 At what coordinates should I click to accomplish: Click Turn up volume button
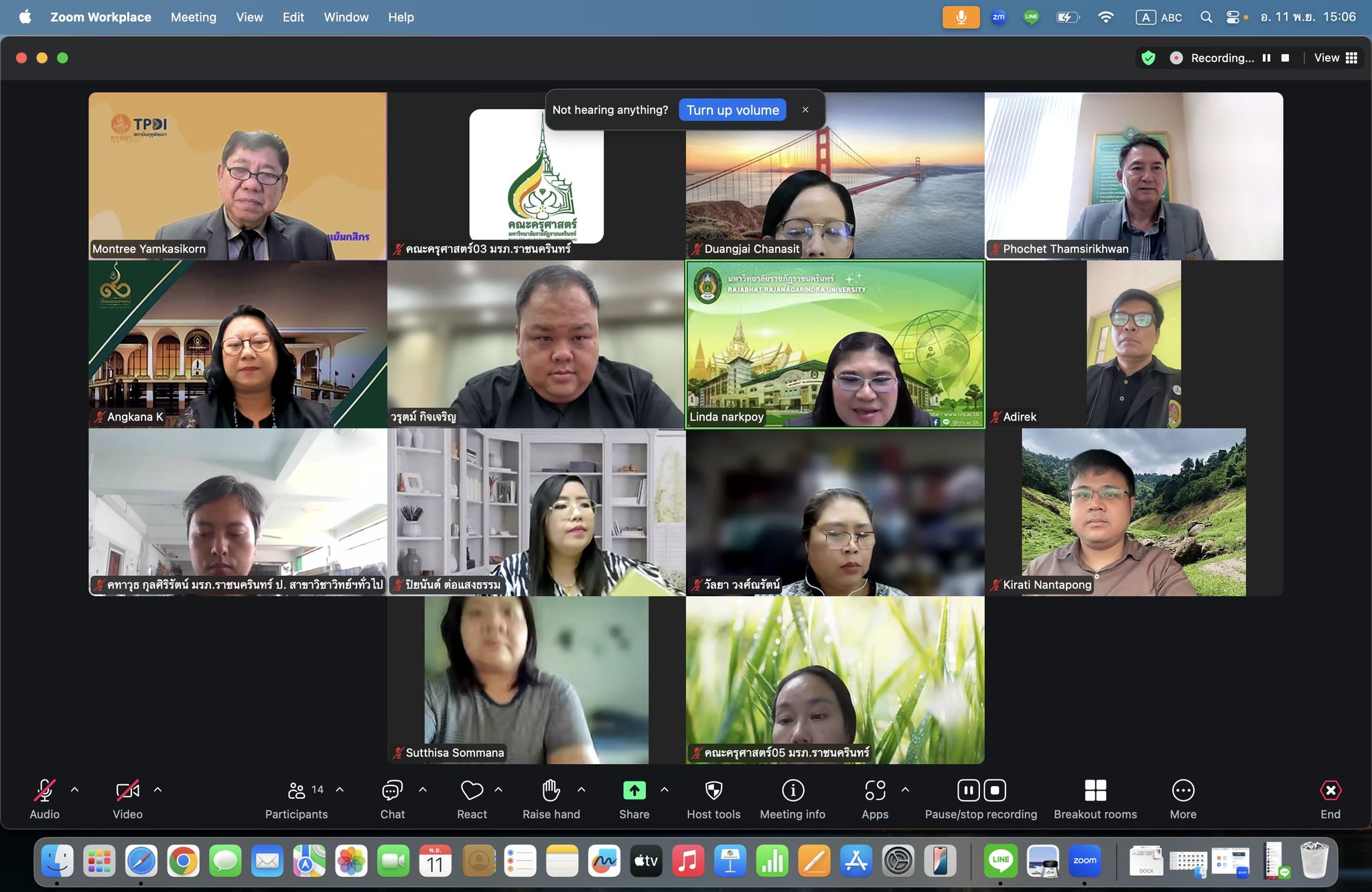click(732, 110)
